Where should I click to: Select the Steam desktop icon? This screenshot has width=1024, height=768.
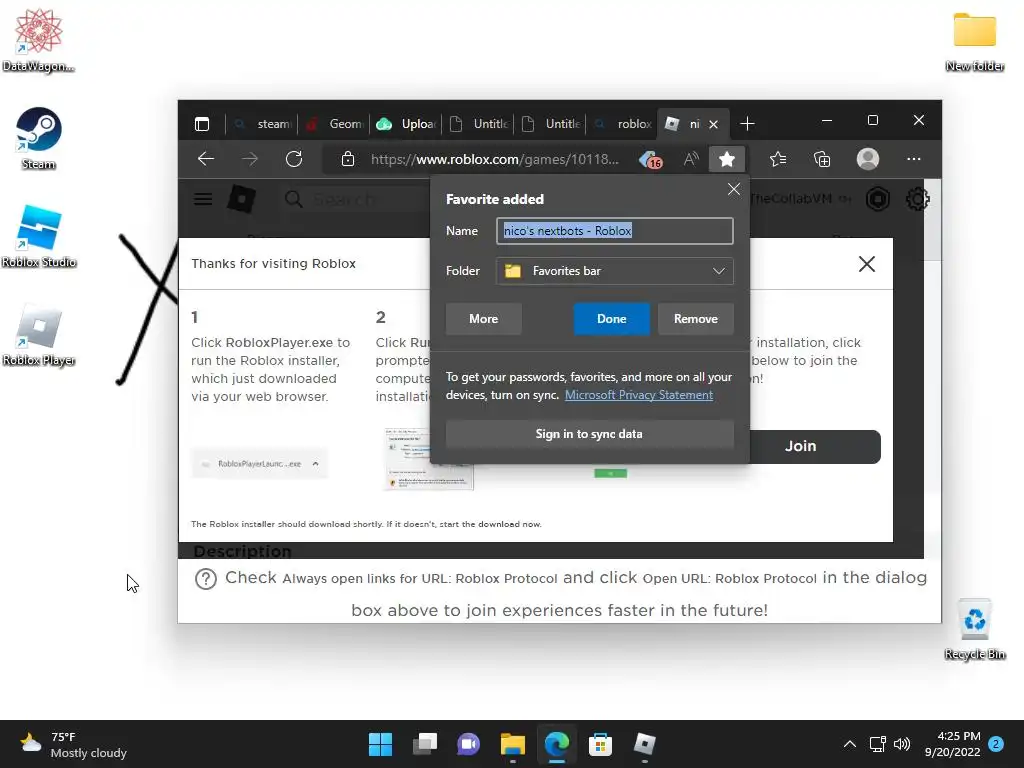pos(38,138)
